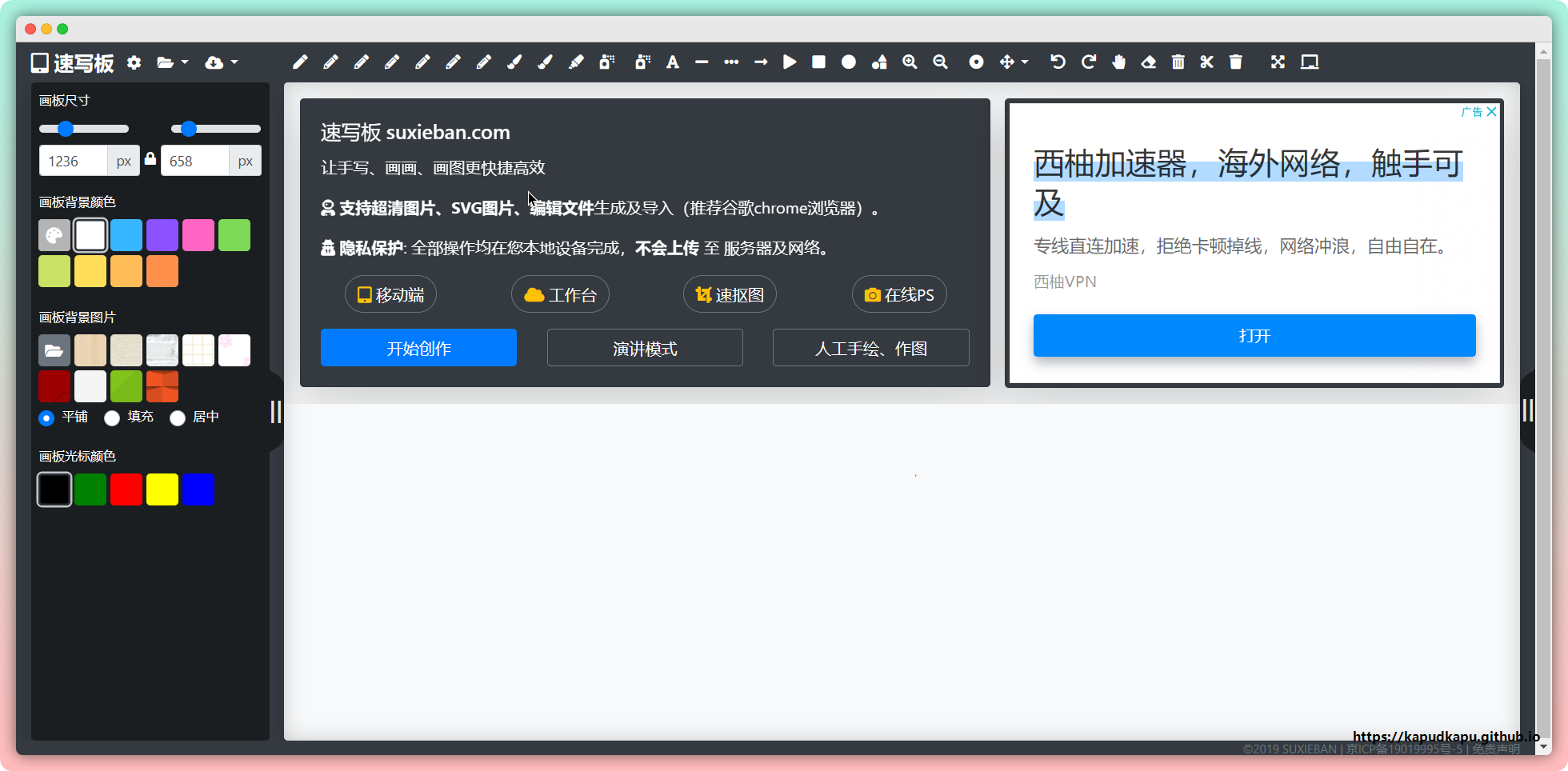Screen dimensions: 1568x771
Task: Select the text tool (A icon)
Action: click(x=673, y=62)
